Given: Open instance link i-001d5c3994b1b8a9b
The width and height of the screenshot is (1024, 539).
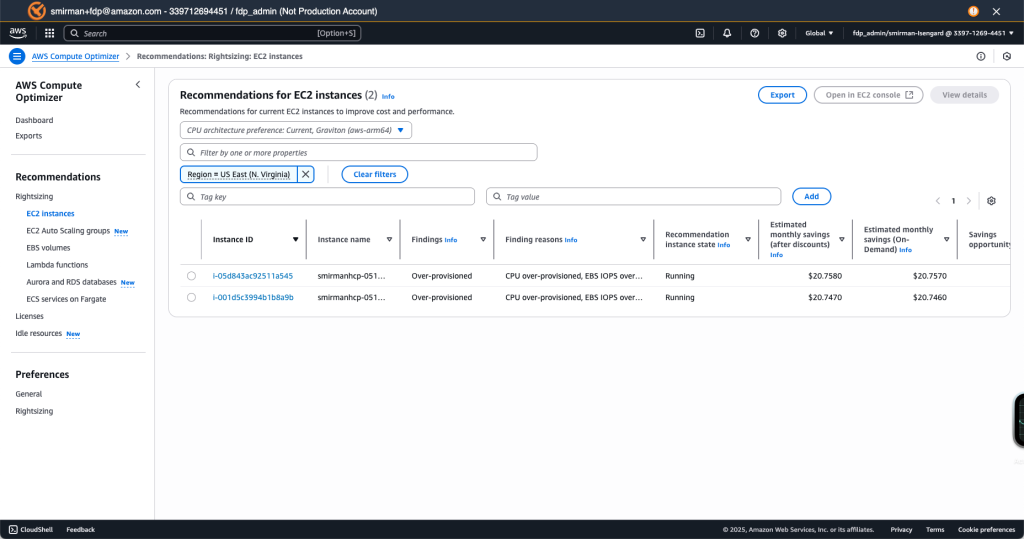Looking at the screenshot, I should pos(253,297).
